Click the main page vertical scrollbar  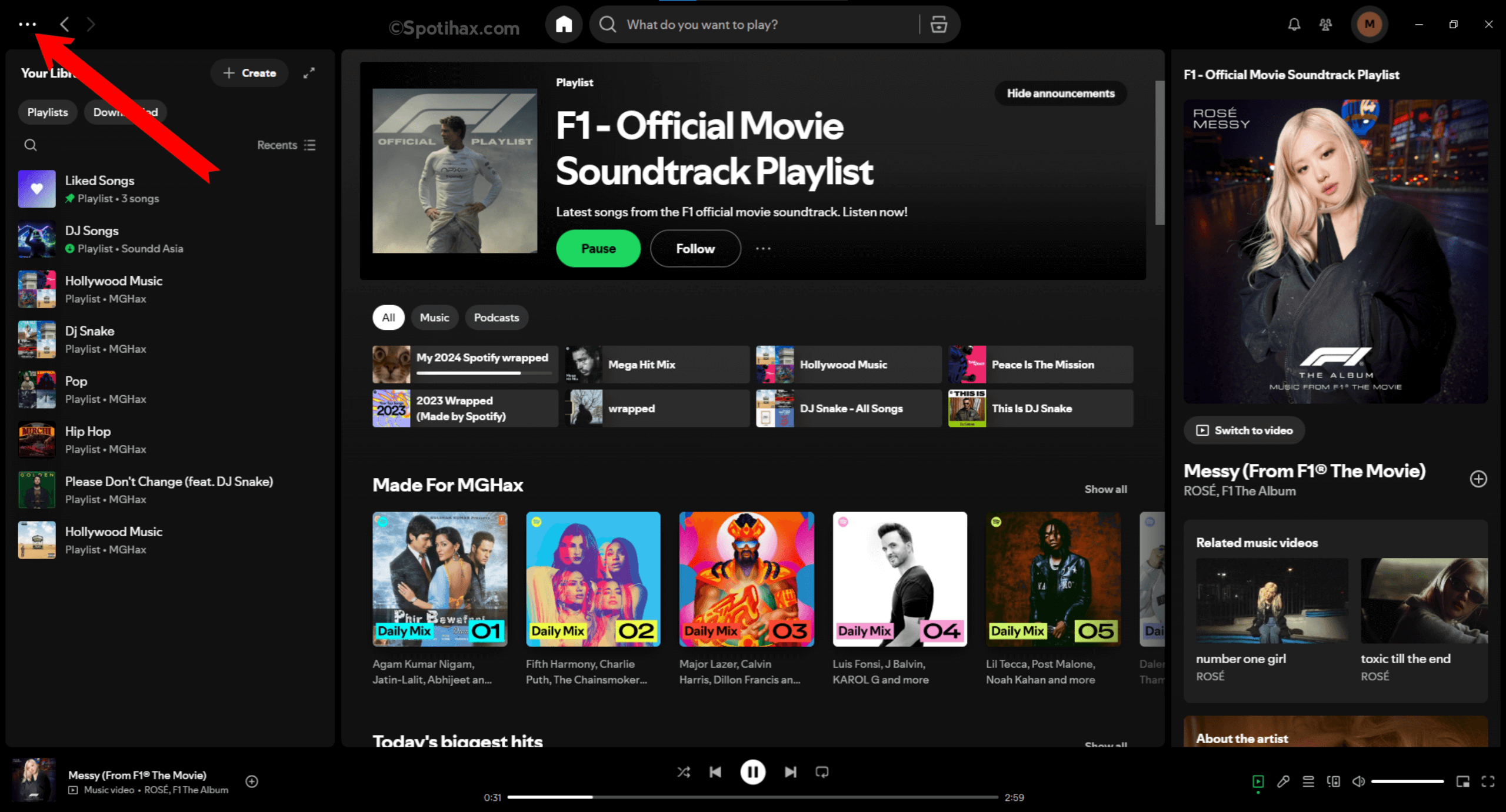pyautogui.click(x=1160, y=153)
